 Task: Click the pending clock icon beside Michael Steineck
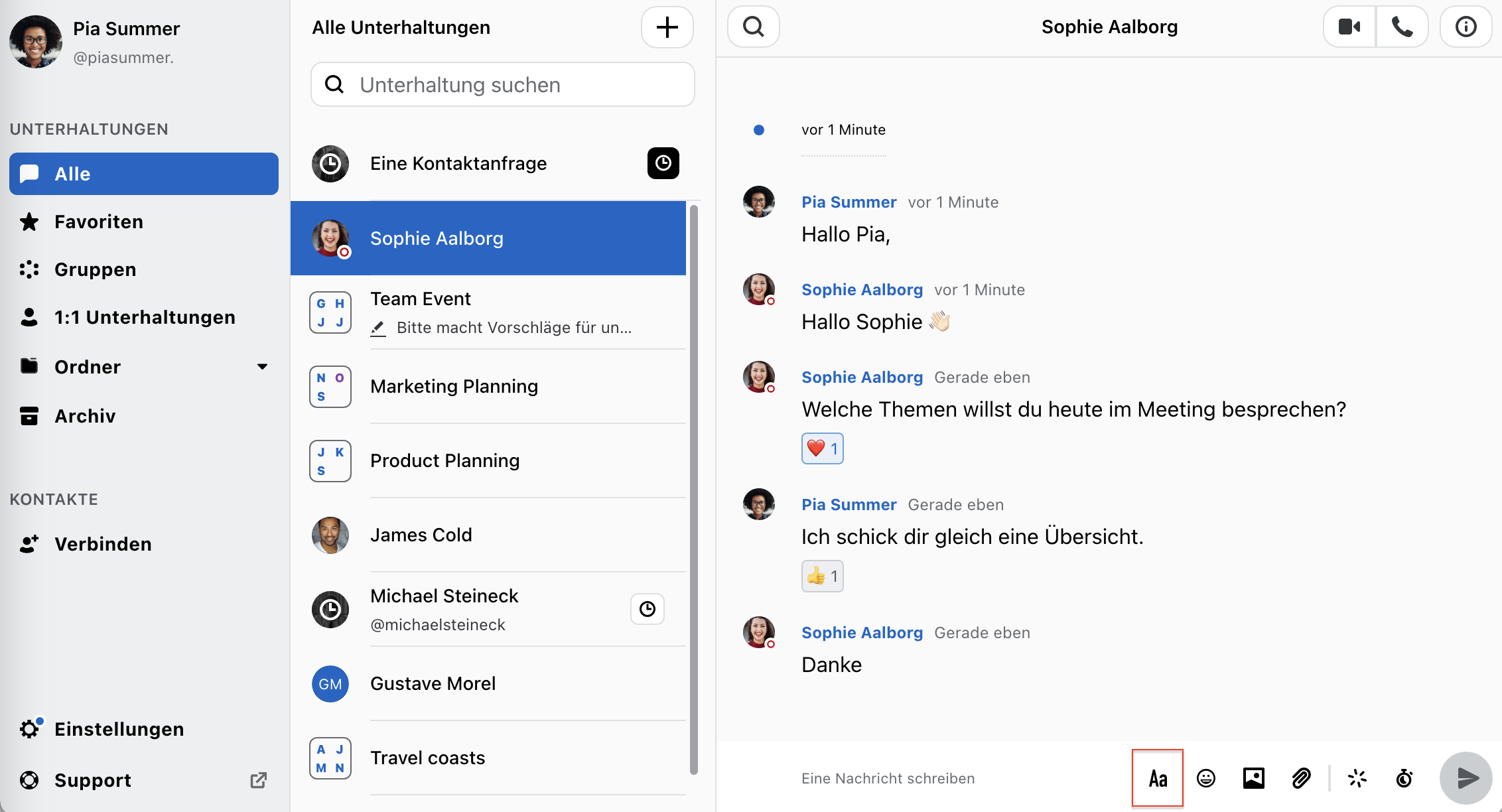[648, 609]
